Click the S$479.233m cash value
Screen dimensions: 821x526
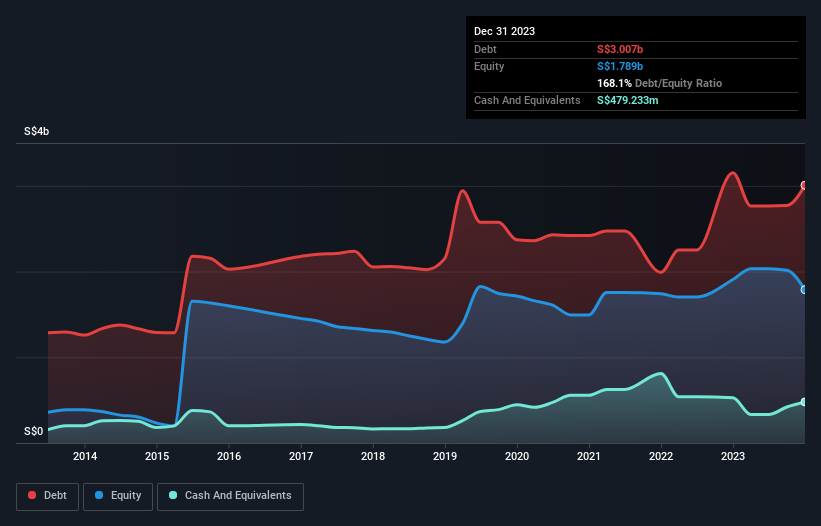(628, 100)
